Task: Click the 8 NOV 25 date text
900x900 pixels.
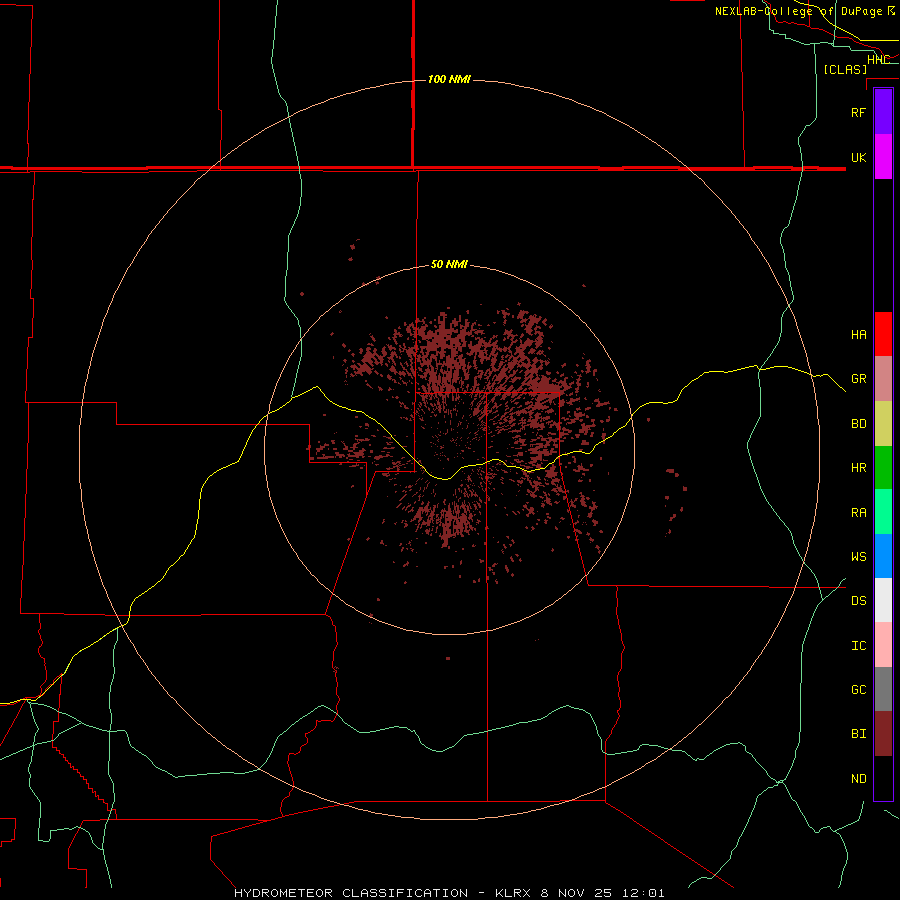Action: tap(576, 893)
